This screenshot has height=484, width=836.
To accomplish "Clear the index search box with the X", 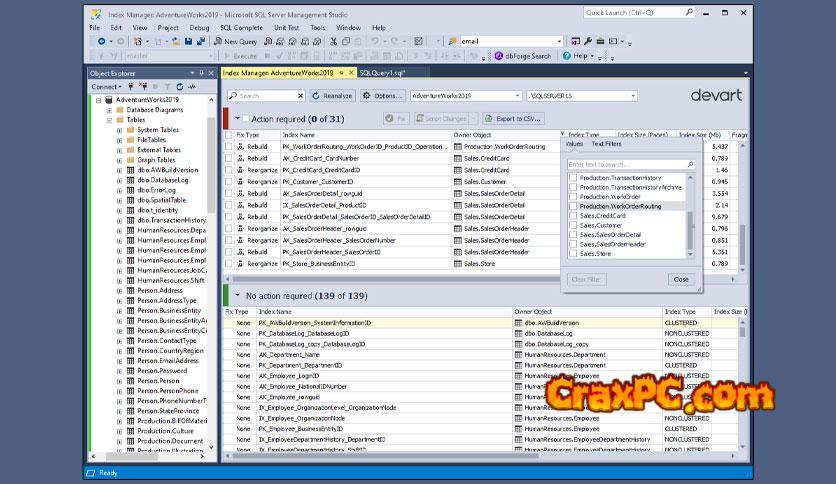I will [x=299, y=95].
